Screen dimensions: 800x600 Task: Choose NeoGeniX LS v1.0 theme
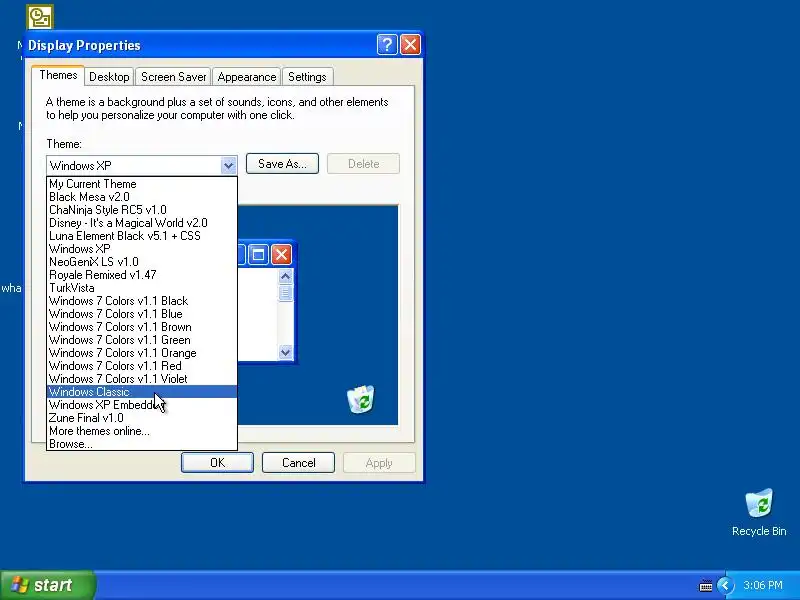[142, 262]
